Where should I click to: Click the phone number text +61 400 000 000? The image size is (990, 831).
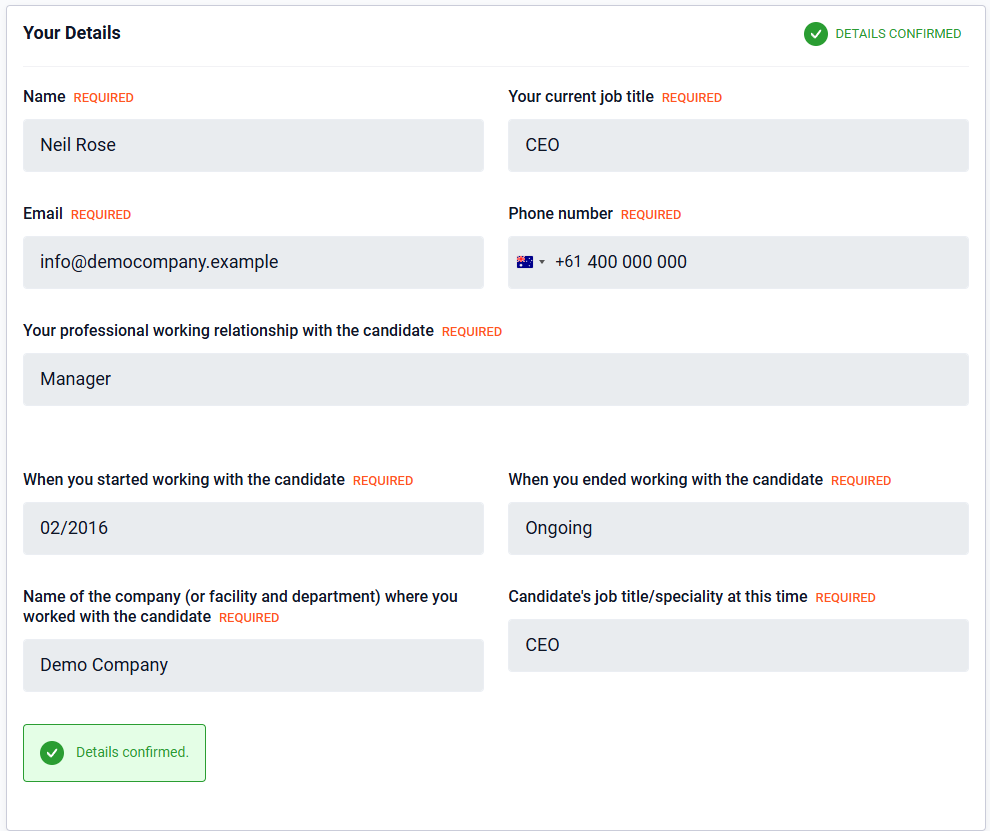tap(621, 262)
